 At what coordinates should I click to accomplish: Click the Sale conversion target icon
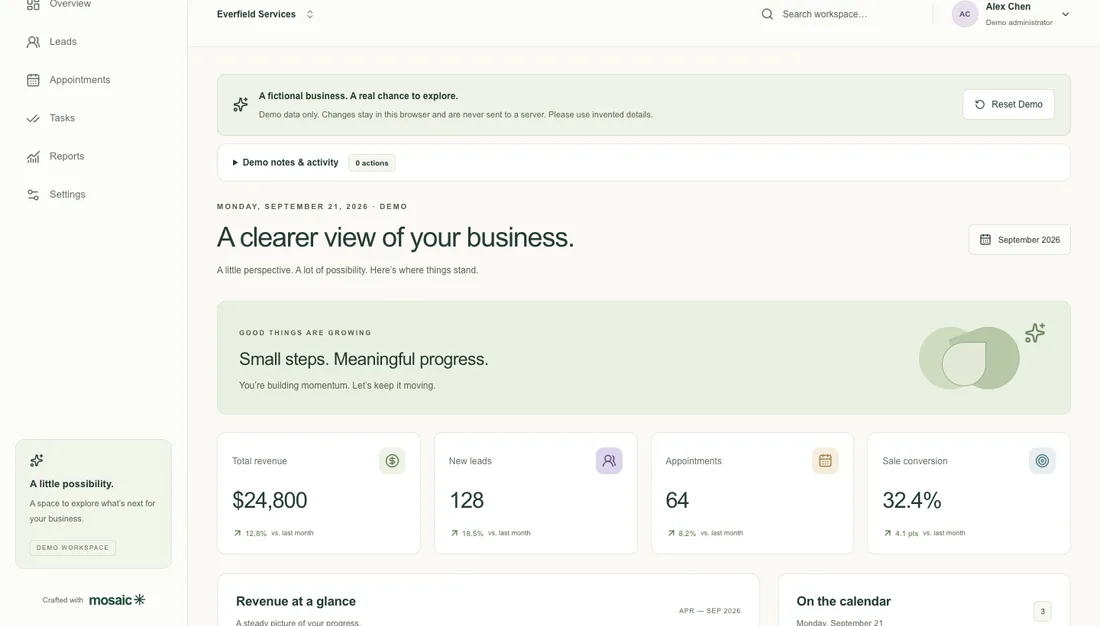click(x=1042, y=461)
